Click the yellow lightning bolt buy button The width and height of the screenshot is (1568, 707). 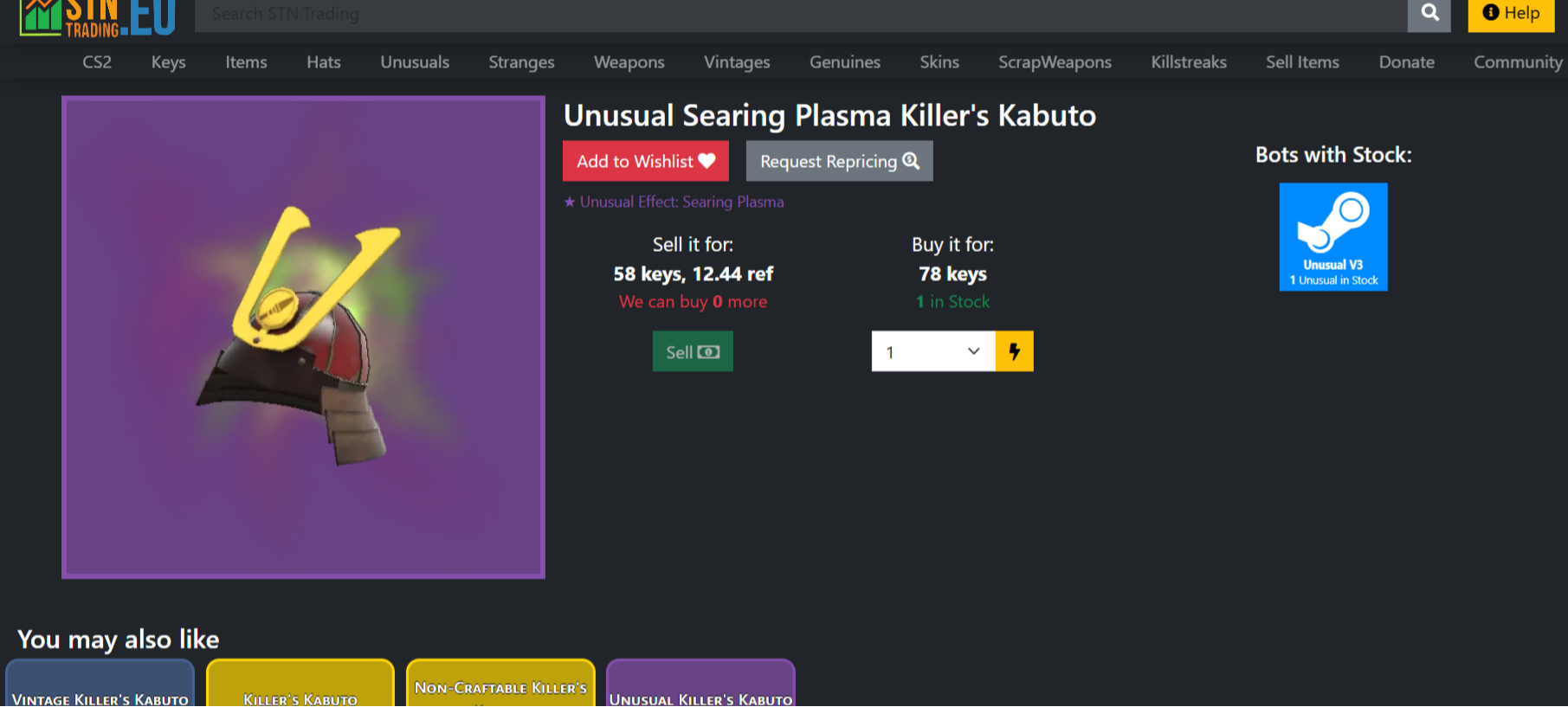[1014, 351]
